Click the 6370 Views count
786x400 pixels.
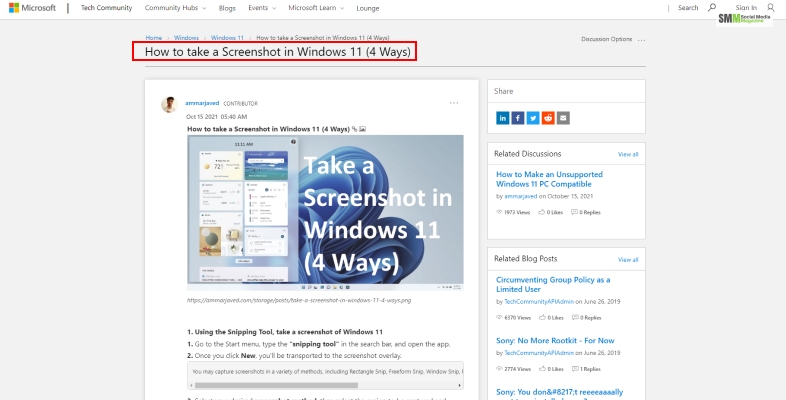point(513,318)
